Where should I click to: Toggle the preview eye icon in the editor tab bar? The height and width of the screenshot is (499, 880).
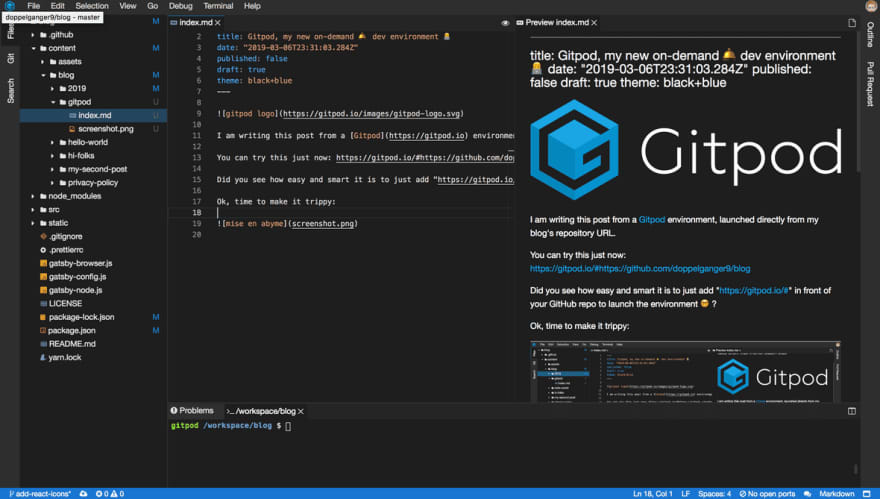coord(505,22)
